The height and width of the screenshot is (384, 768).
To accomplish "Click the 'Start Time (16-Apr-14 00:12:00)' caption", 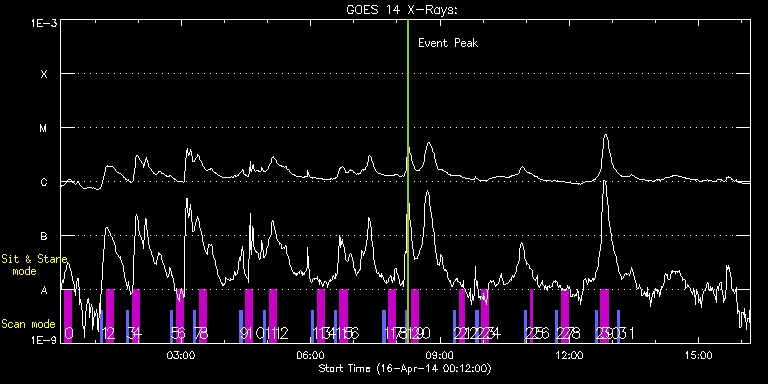I will [x=405, y=368].
